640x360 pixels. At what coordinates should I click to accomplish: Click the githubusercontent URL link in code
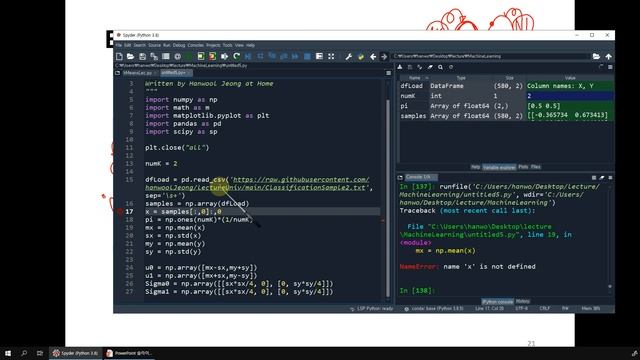(258, 184)
